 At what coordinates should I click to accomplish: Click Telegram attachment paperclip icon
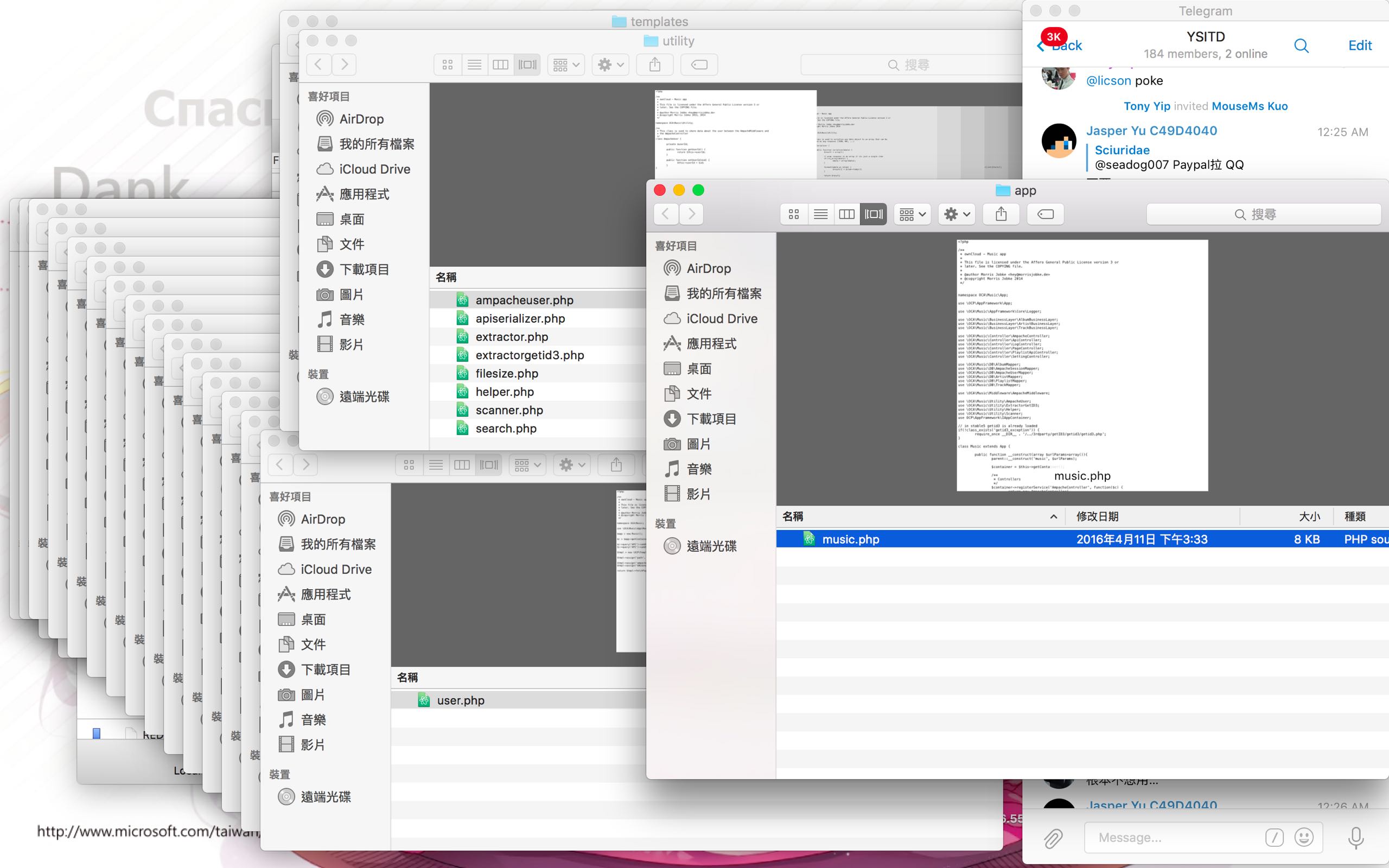pos(1053,838)
